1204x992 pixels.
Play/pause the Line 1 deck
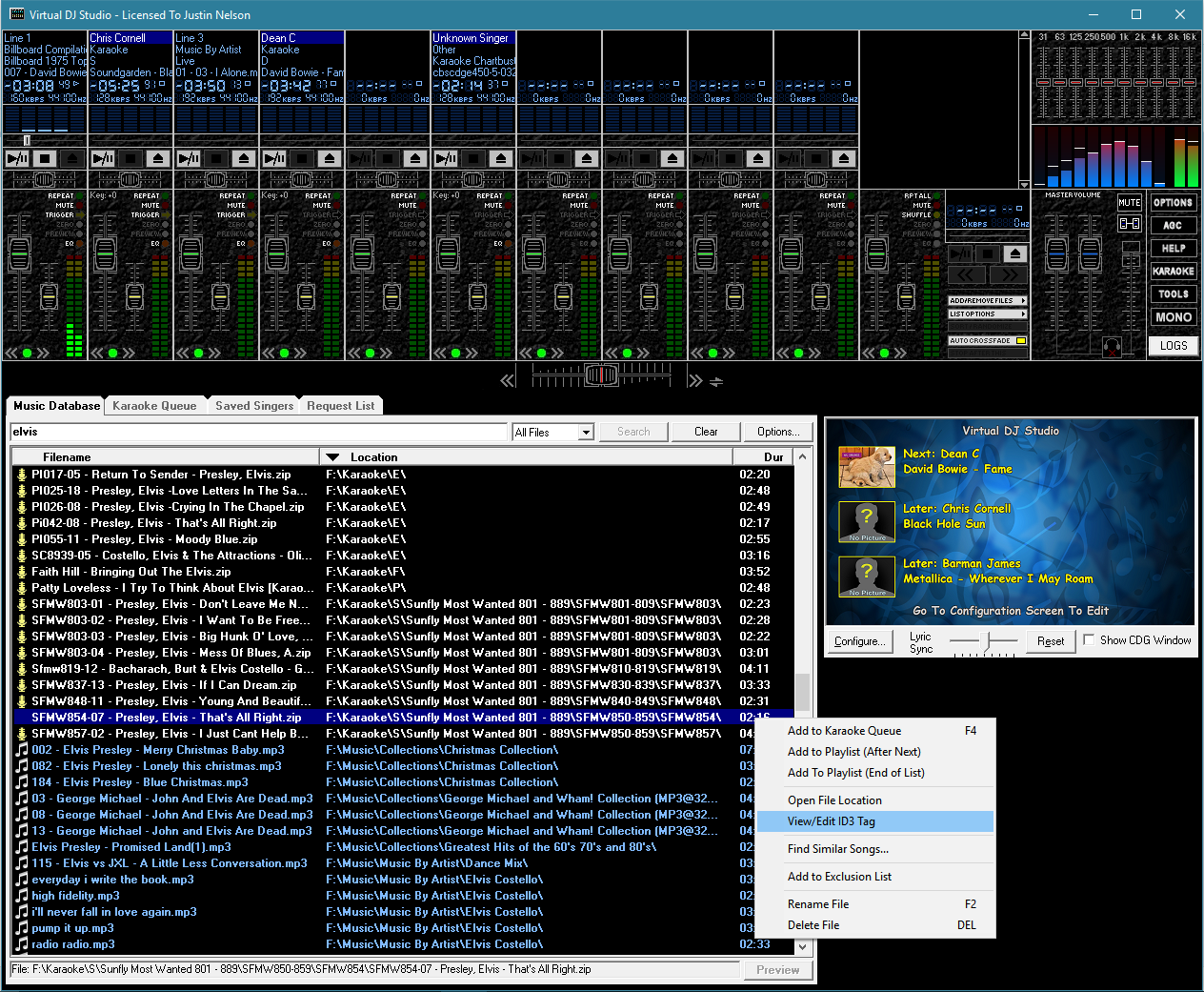pyautogui.click(x=18, y=158)
